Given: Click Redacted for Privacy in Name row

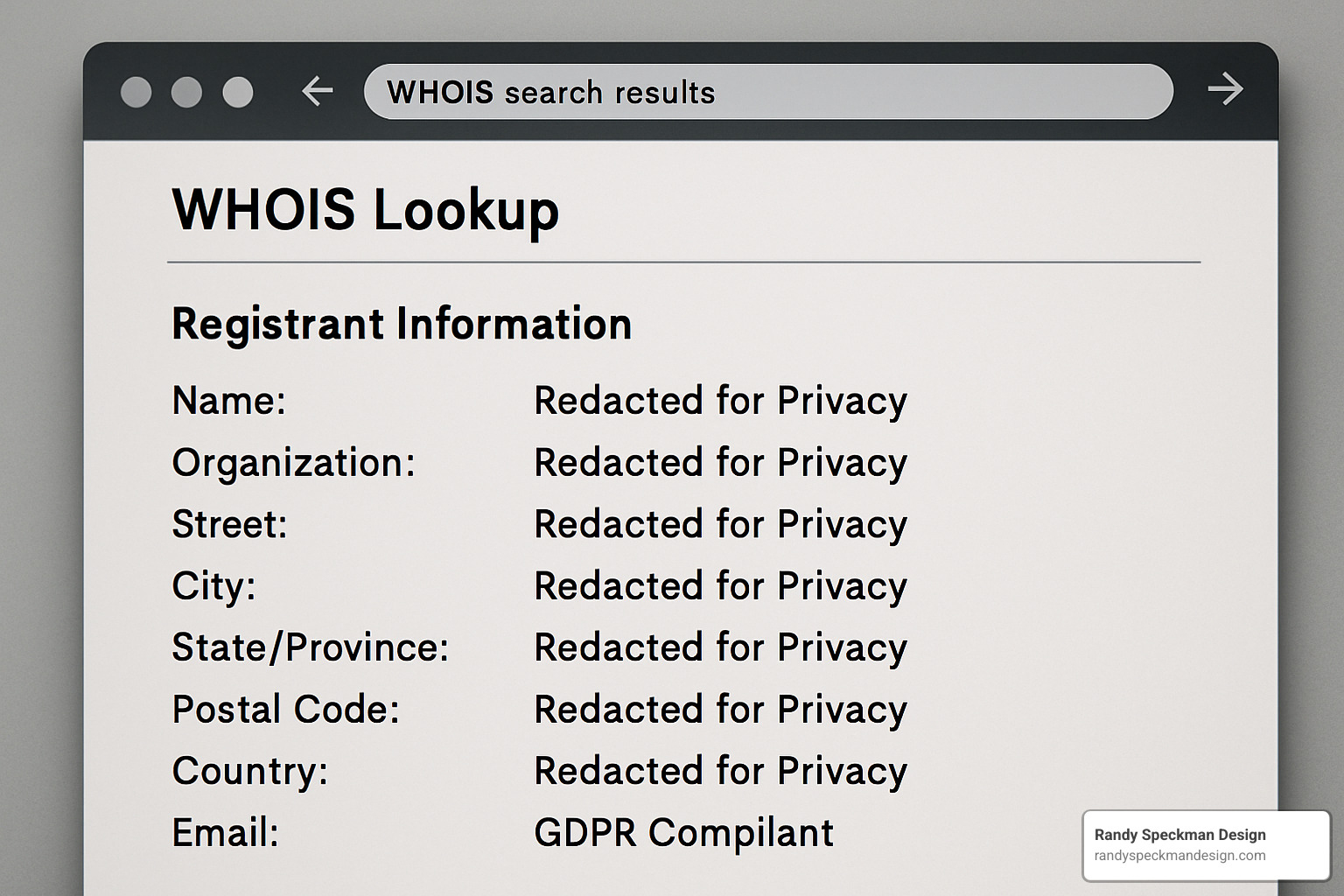Looking at the screenshot, I should tap(721, 402).
